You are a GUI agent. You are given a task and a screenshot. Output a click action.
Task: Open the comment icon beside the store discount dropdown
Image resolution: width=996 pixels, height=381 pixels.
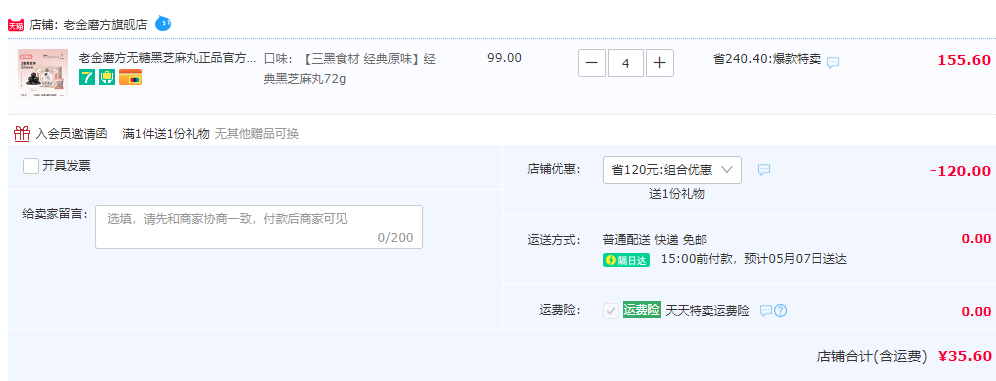(x=764, y=170)
